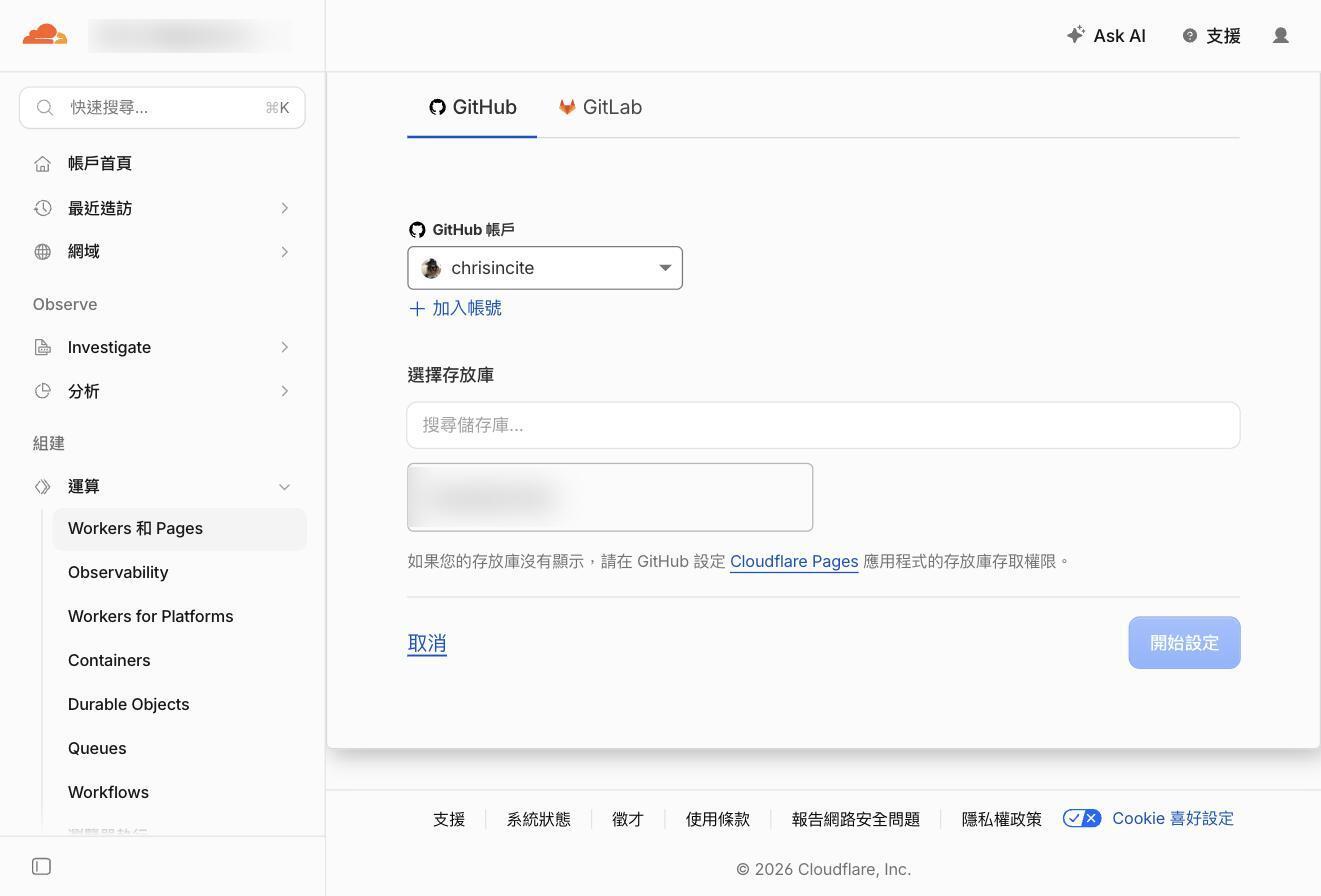Collapse the 運算 section chevron

284,487
